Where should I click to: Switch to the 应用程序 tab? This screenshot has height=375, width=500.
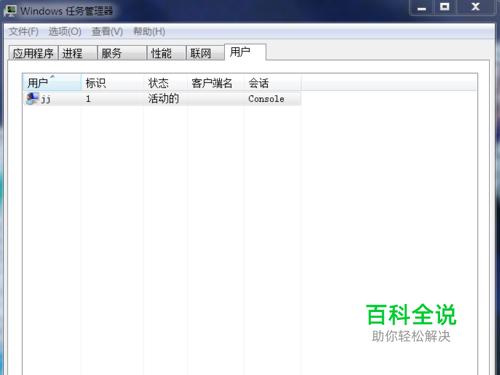click(33, 53)
